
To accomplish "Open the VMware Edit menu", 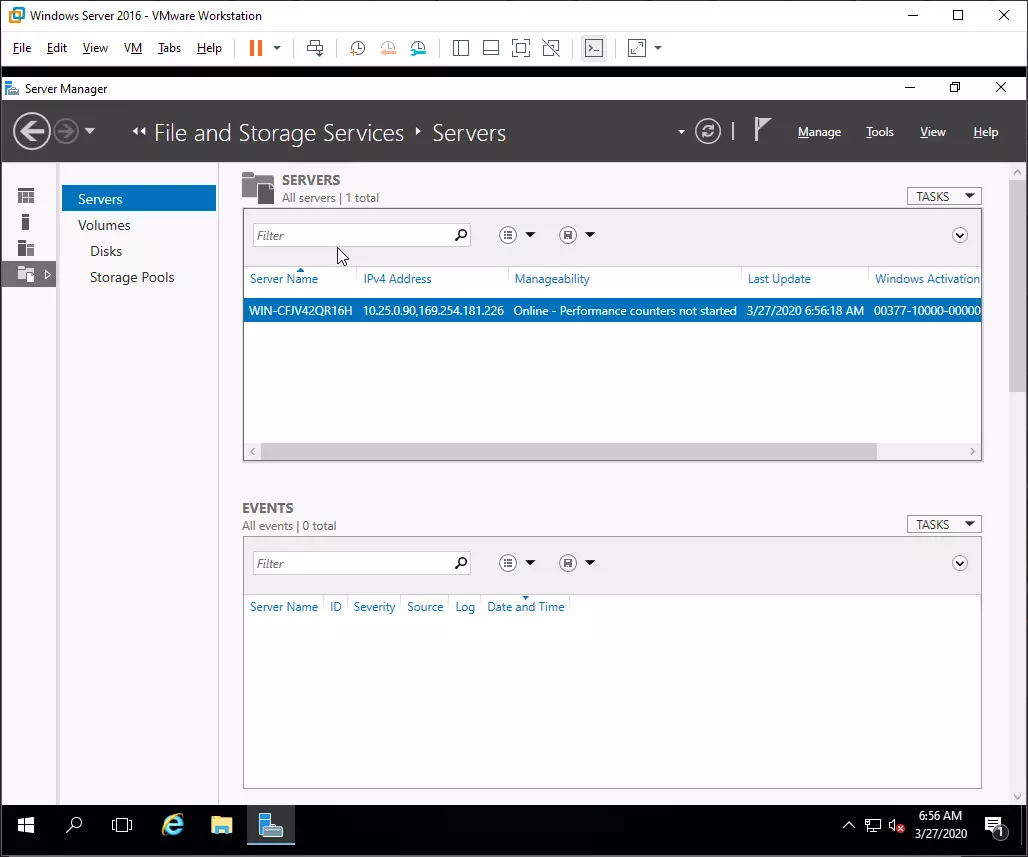I will point(56,48).
